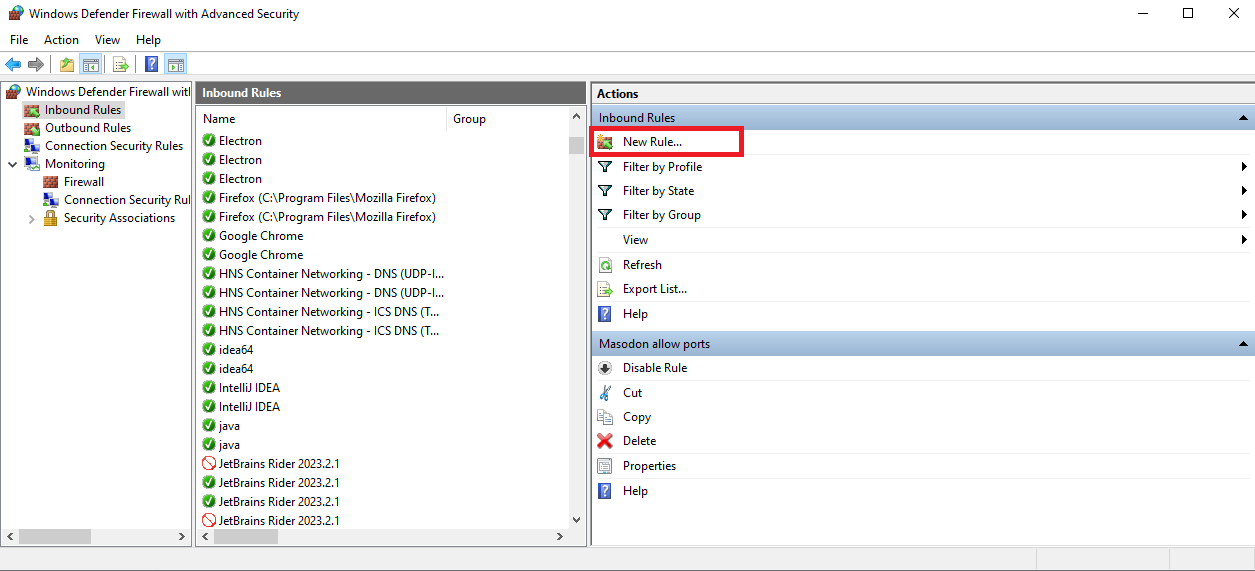Click the Up One Level folder icon
Viewport: 1255px width, 571px height.
point(67,65)
